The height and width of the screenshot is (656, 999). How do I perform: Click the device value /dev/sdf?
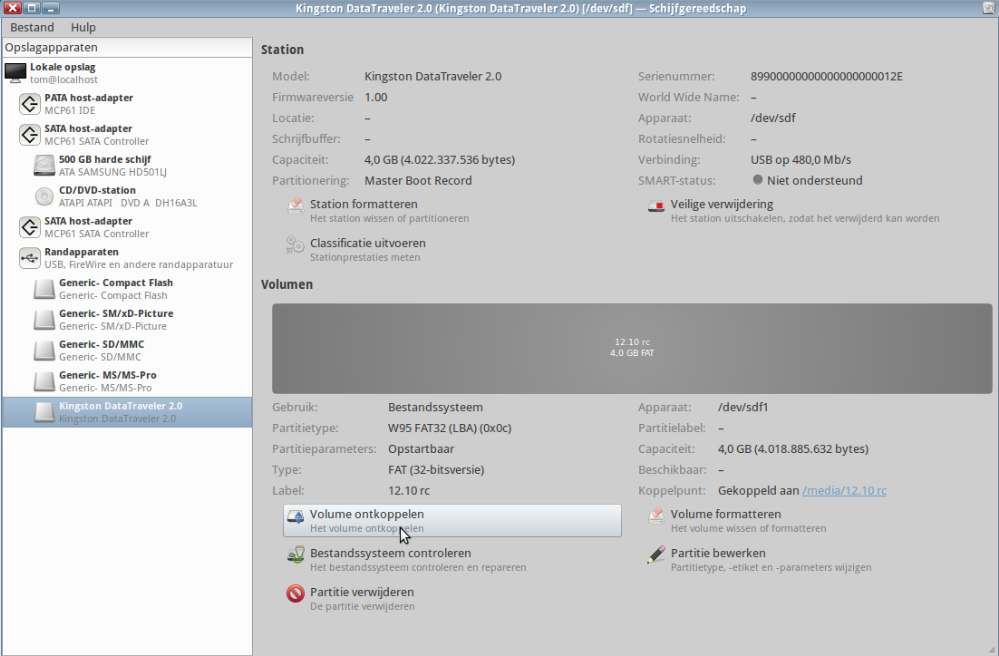pyautogui.click(x=773, y=118)
